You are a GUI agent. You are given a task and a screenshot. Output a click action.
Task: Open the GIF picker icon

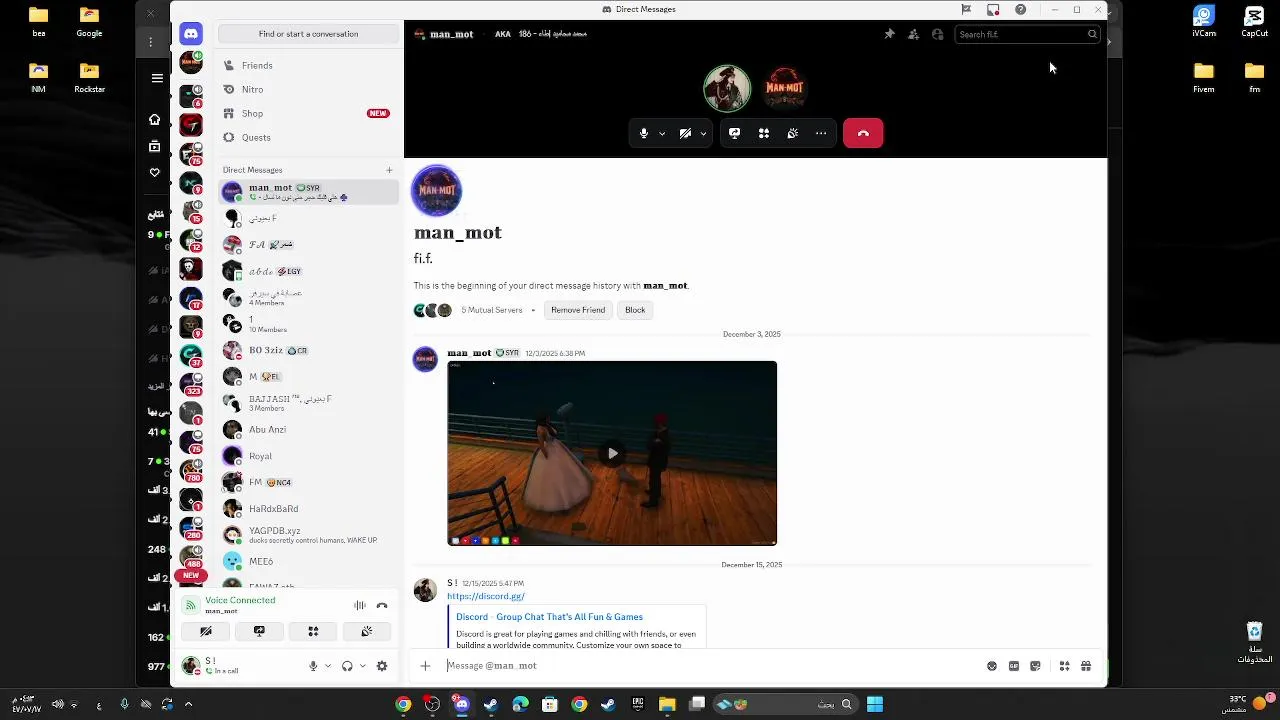click(x=1014, y=666)
